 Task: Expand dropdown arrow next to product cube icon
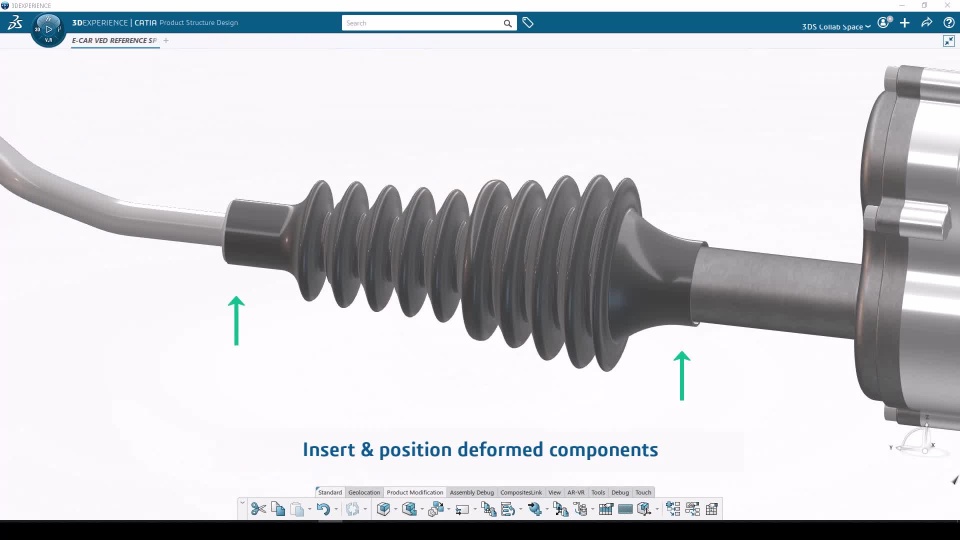pos(422,509)
